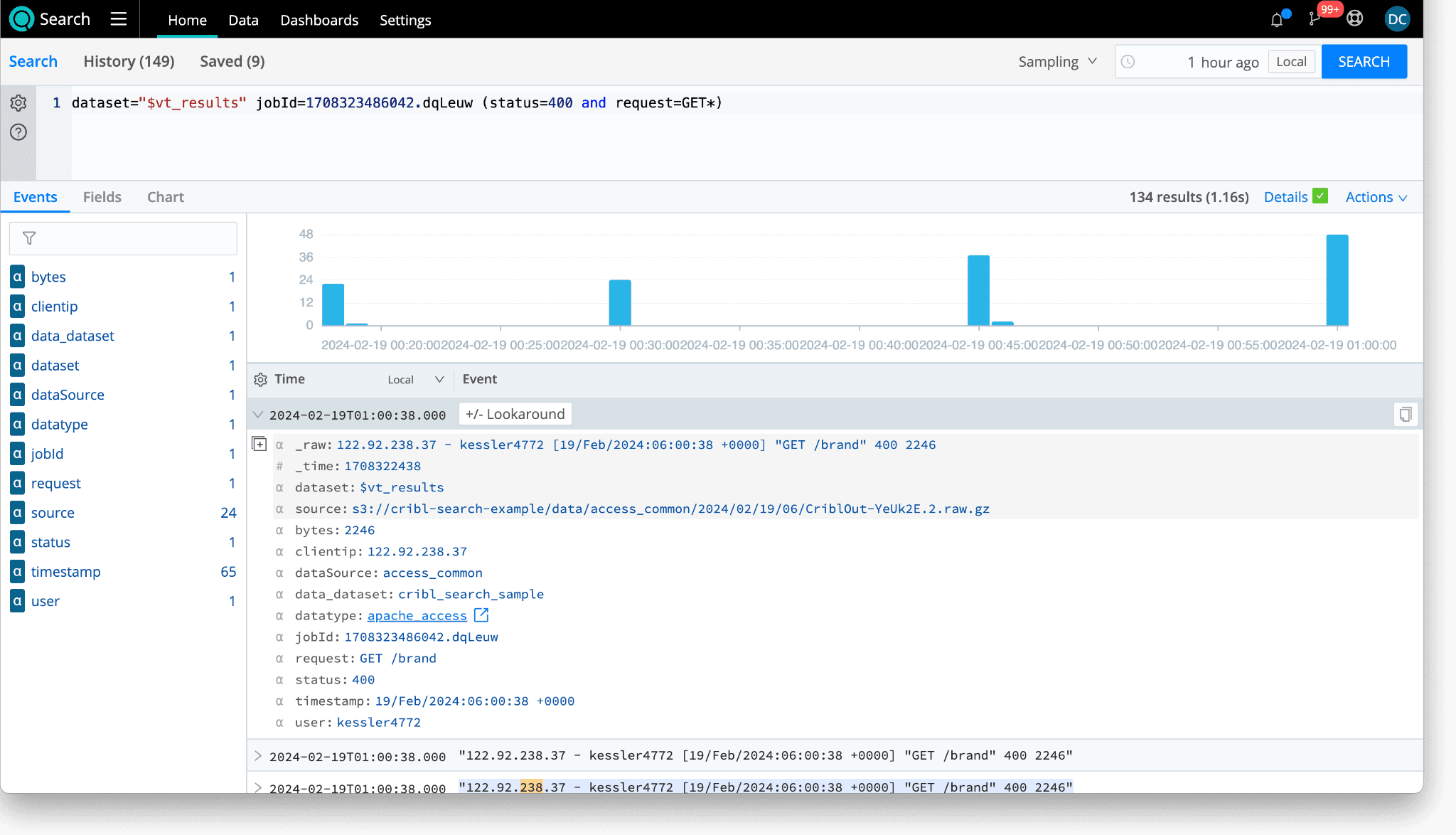
Task: Open the notifications bell icon
Action: [1277, 20]
